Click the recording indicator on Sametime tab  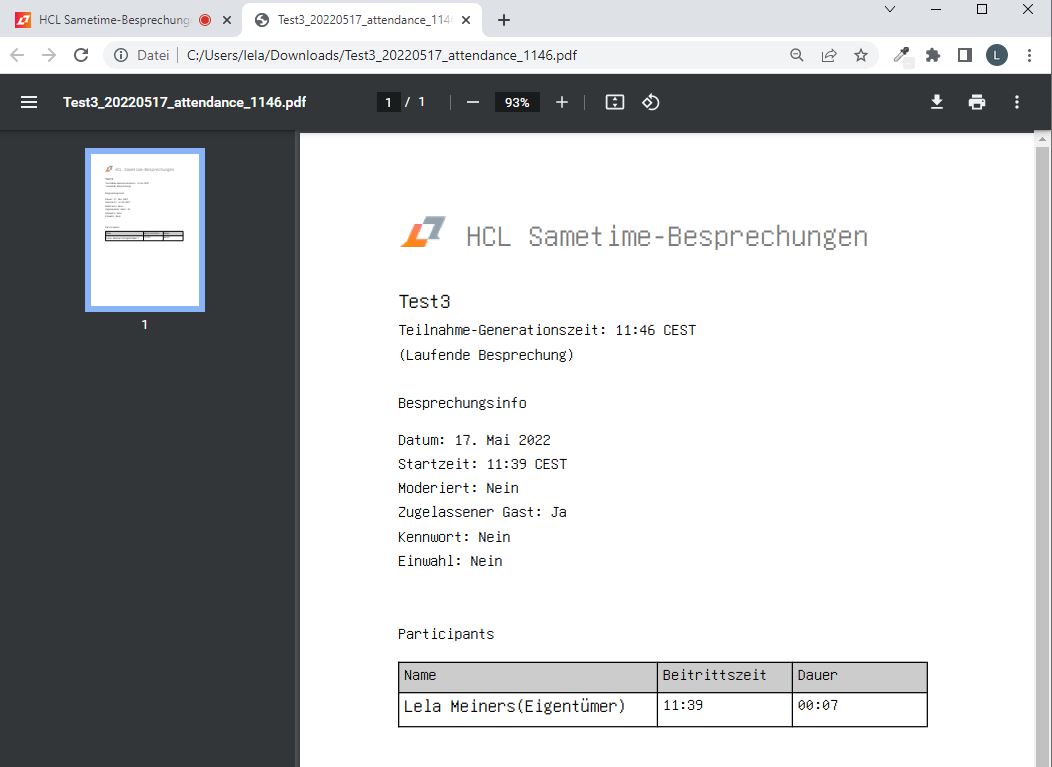tap(205, 20)
